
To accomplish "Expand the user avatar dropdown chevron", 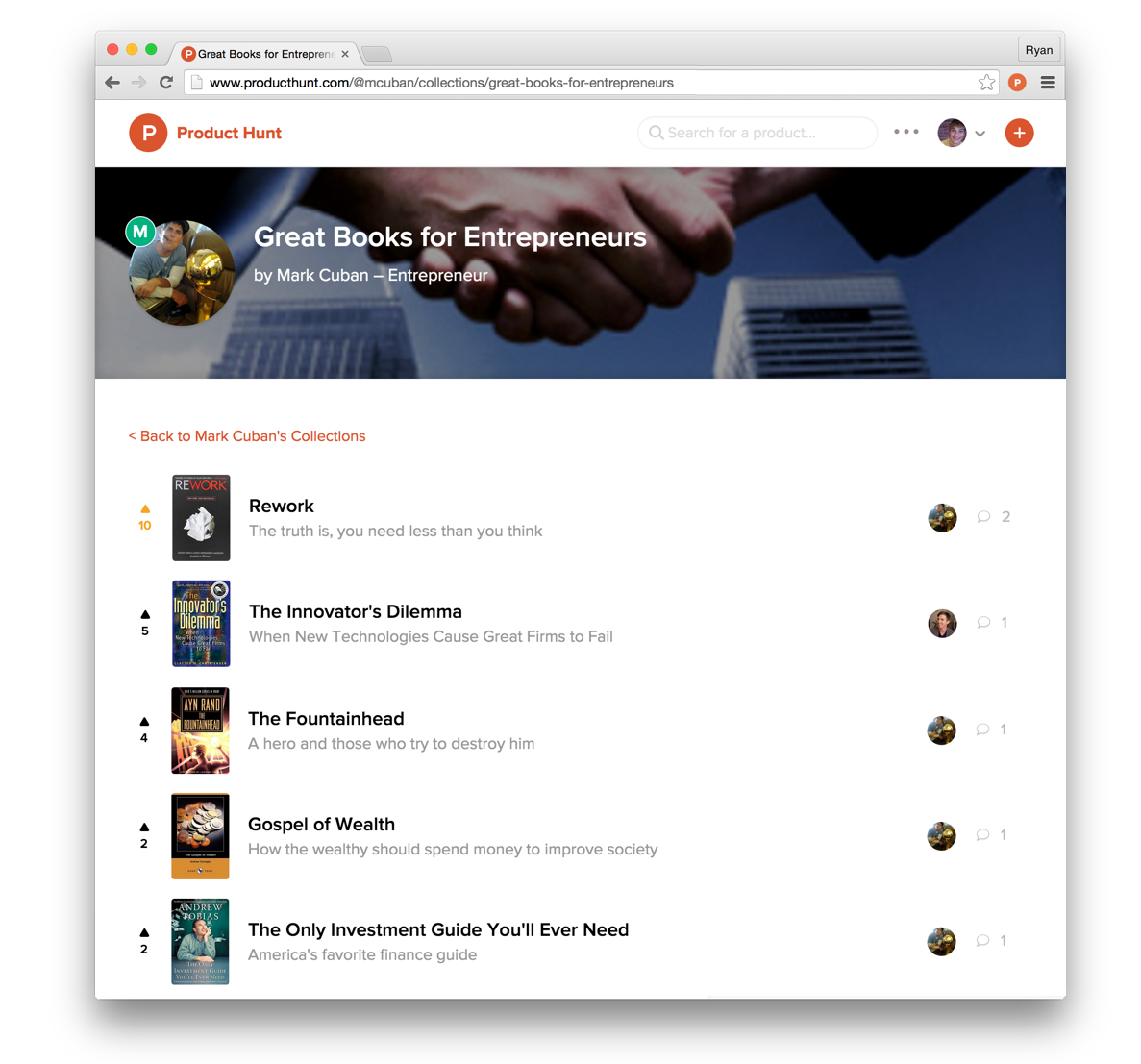I will pos(980,134).
